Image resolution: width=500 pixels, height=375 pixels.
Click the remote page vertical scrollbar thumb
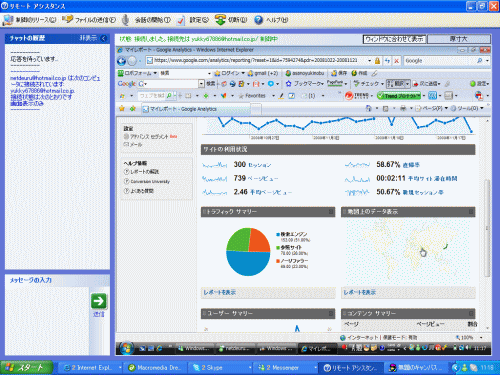(x=487, y=228)
